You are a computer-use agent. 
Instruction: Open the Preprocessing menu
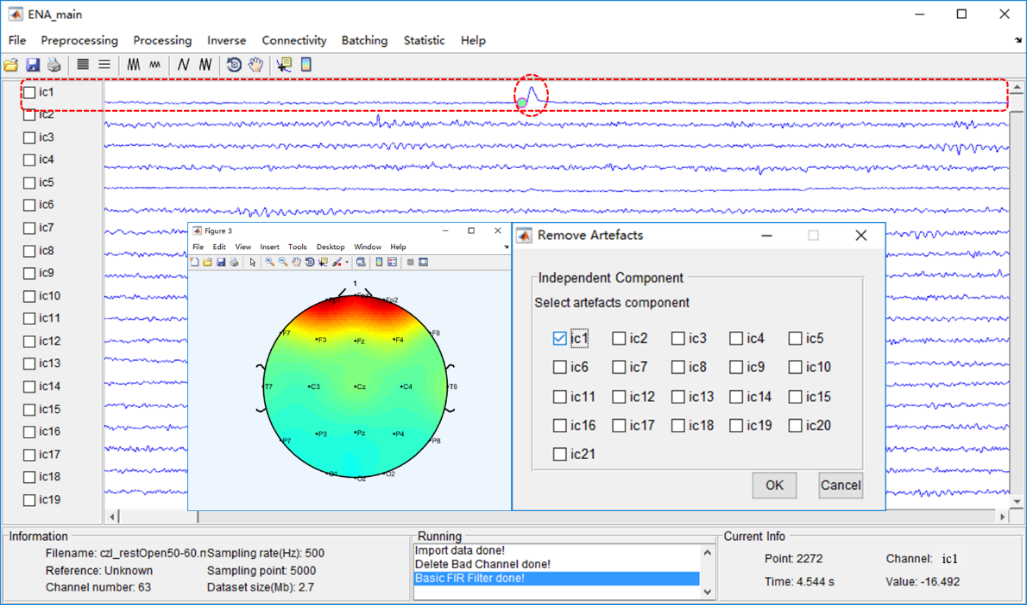pos(79,40)
